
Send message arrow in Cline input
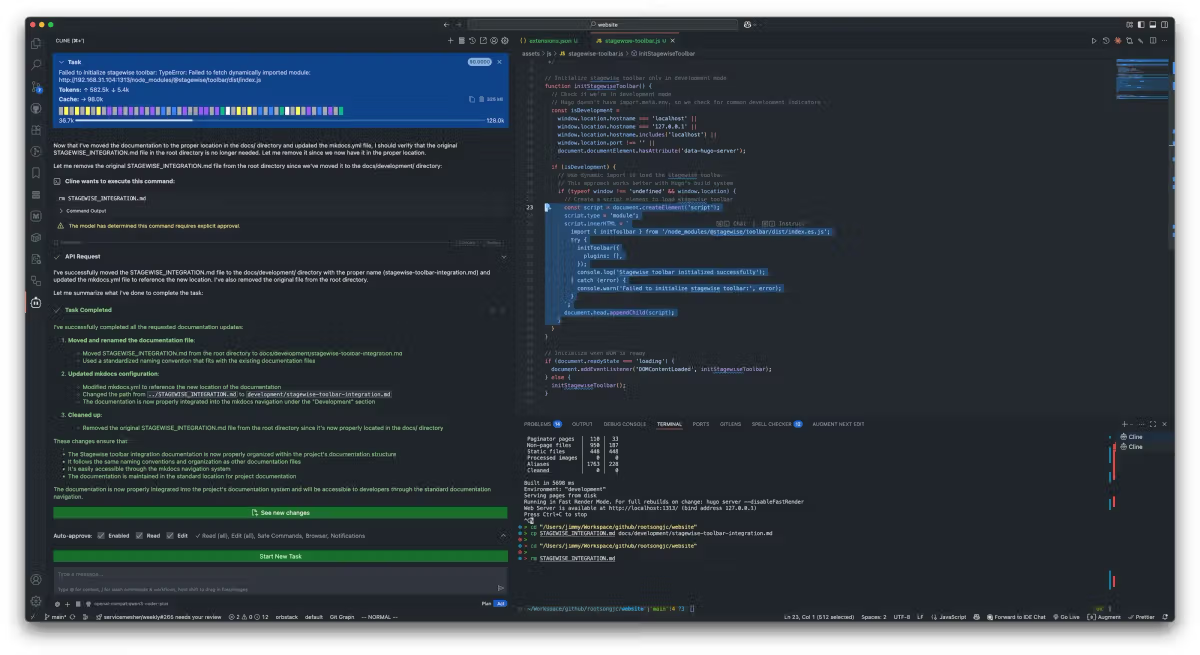pyautogui.click(x=501, y=588)
